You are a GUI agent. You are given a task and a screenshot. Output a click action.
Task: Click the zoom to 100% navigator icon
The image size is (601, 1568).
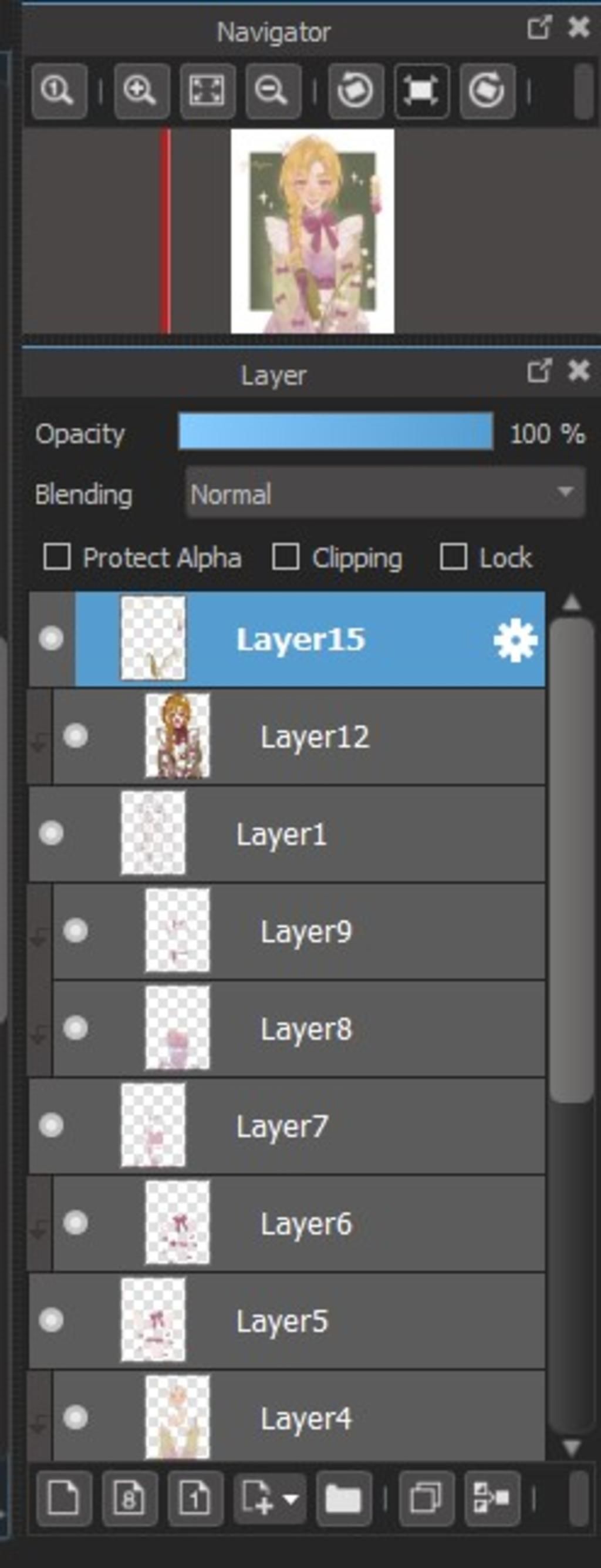[59, 91]
